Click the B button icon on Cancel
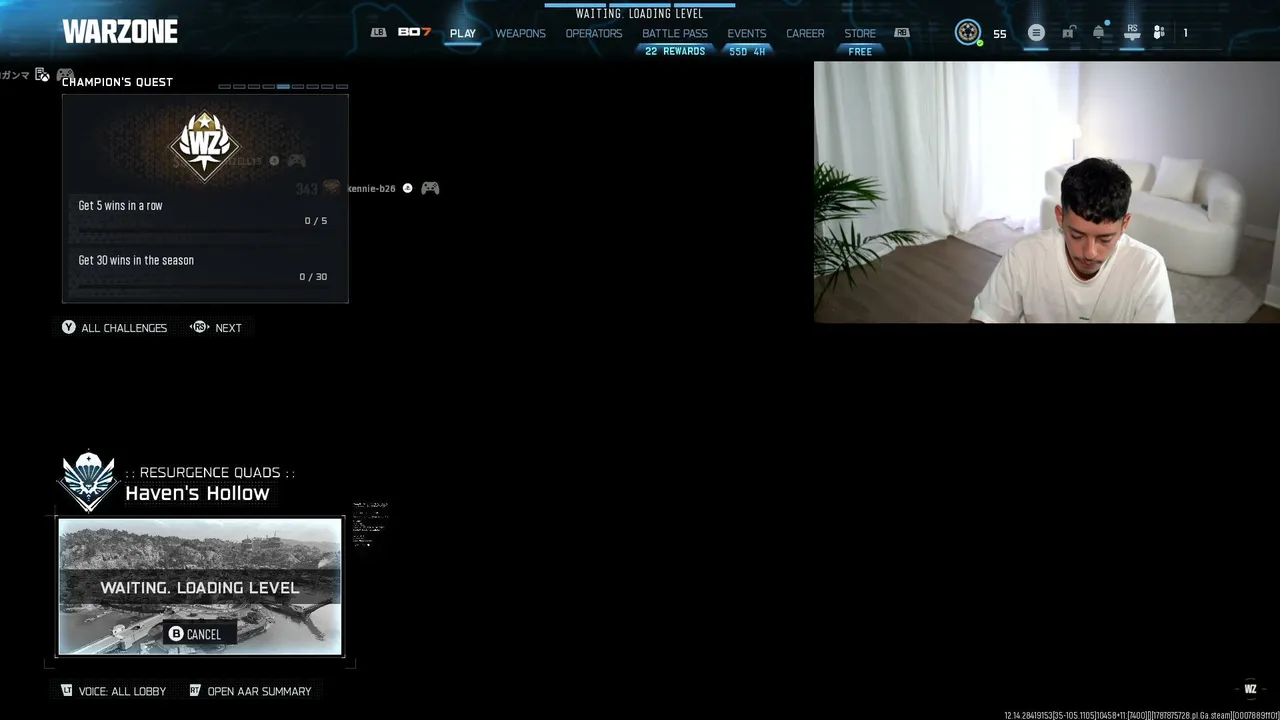Viewport: 1280px width, 720px height. tap(176, 634)
